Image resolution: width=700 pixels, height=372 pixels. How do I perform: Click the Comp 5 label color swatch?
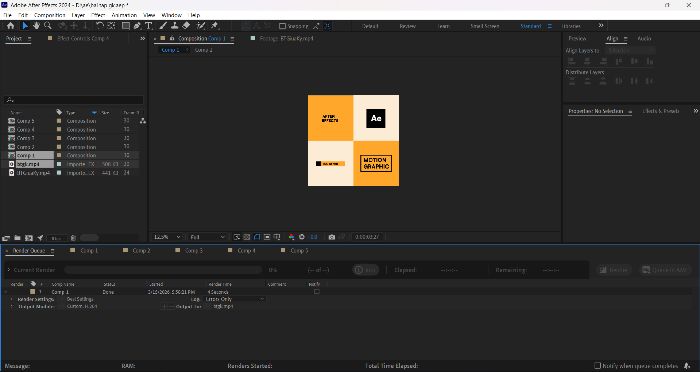(59, 121)
